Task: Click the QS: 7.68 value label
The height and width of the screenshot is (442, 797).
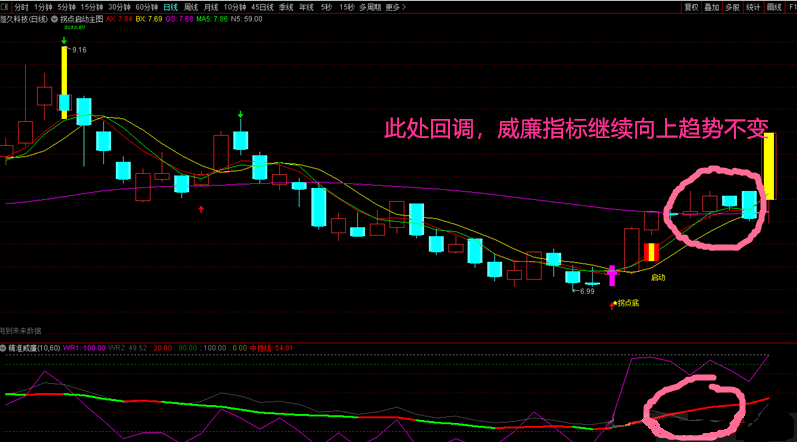Action: click(x=179, y=19)
